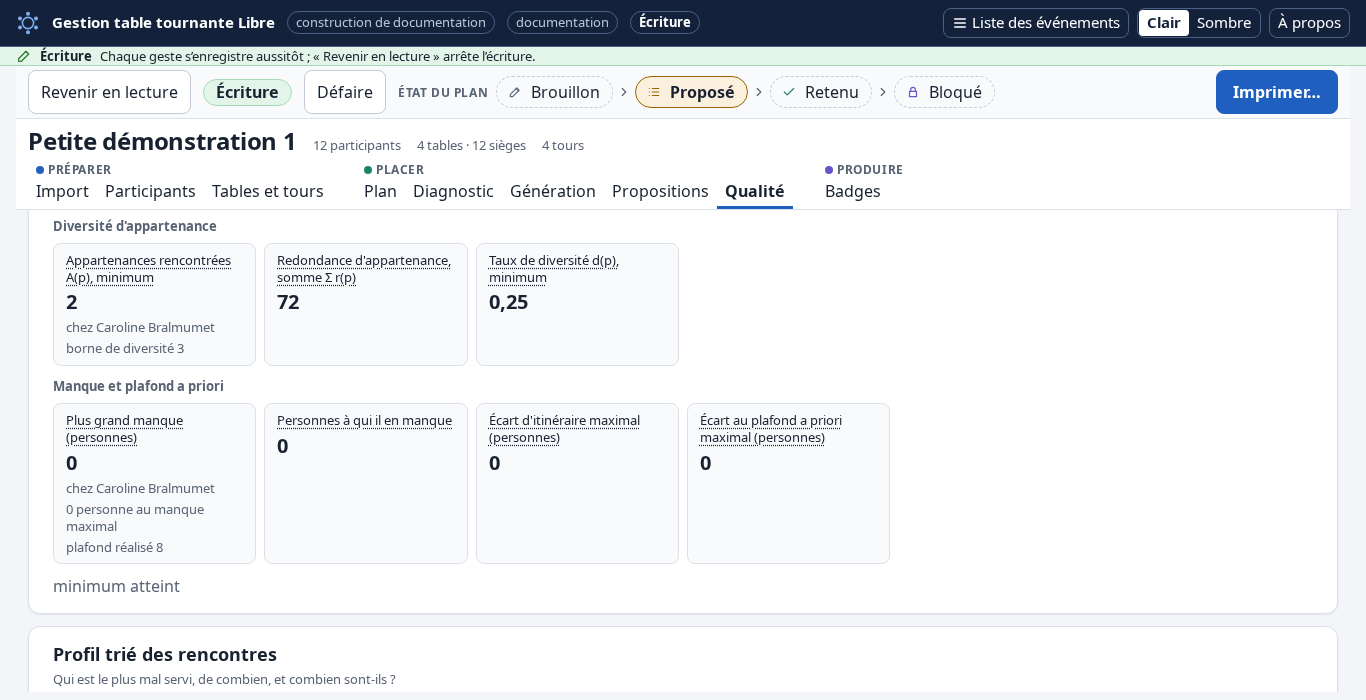Click the pencil icon in Brouillon state
This screenshot has height=700, width=1366.
coord(515,92)
